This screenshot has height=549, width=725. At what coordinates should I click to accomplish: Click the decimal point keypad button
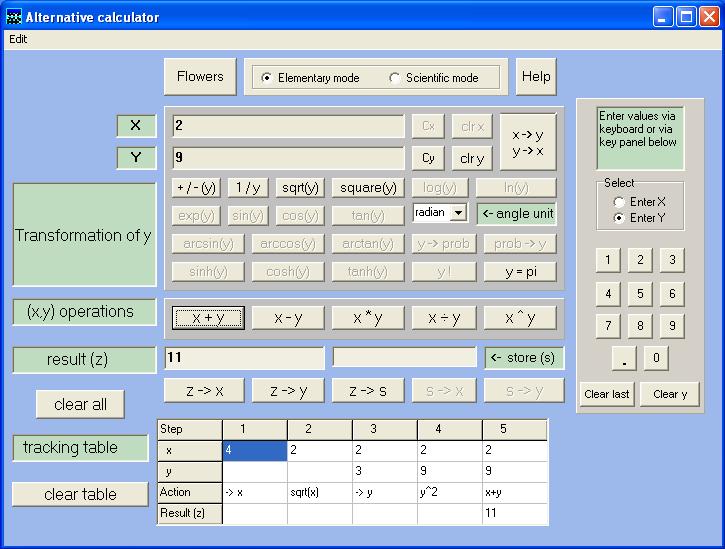click(624, 358)
